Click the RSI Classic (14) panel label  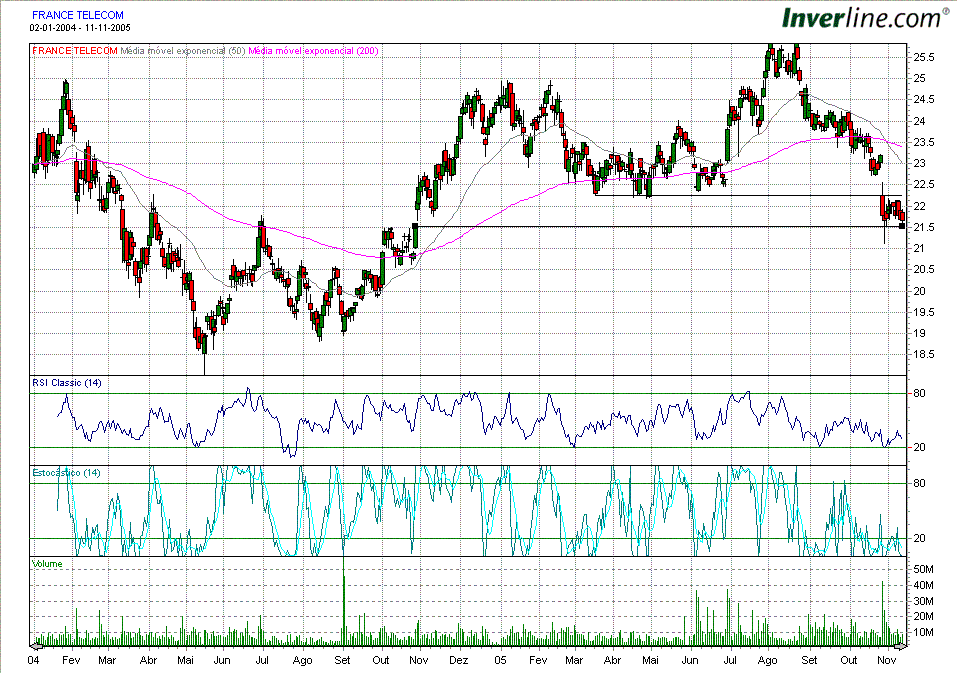[67, 383]
